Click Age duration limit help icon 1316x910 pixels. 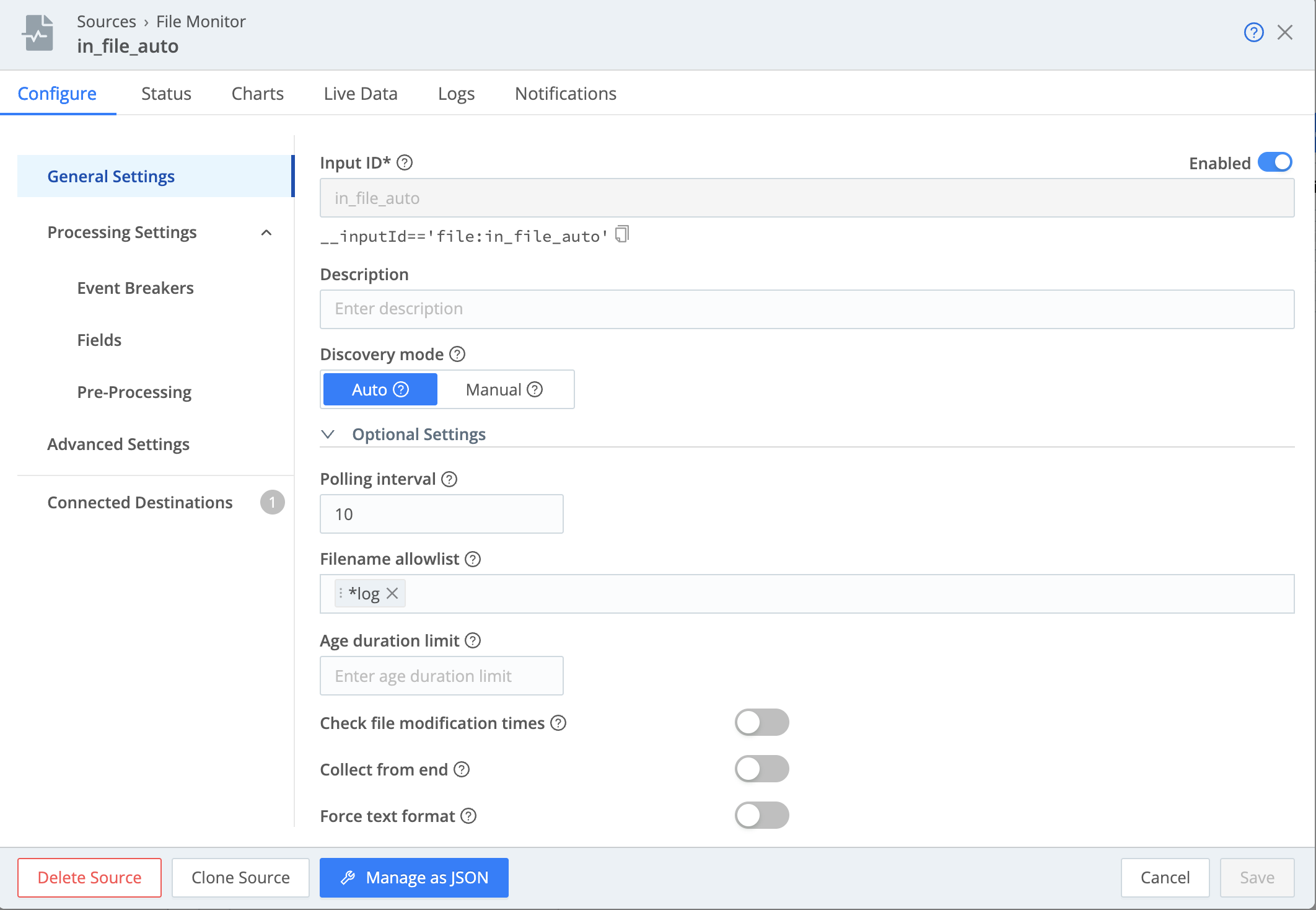(x=473, y=640)
